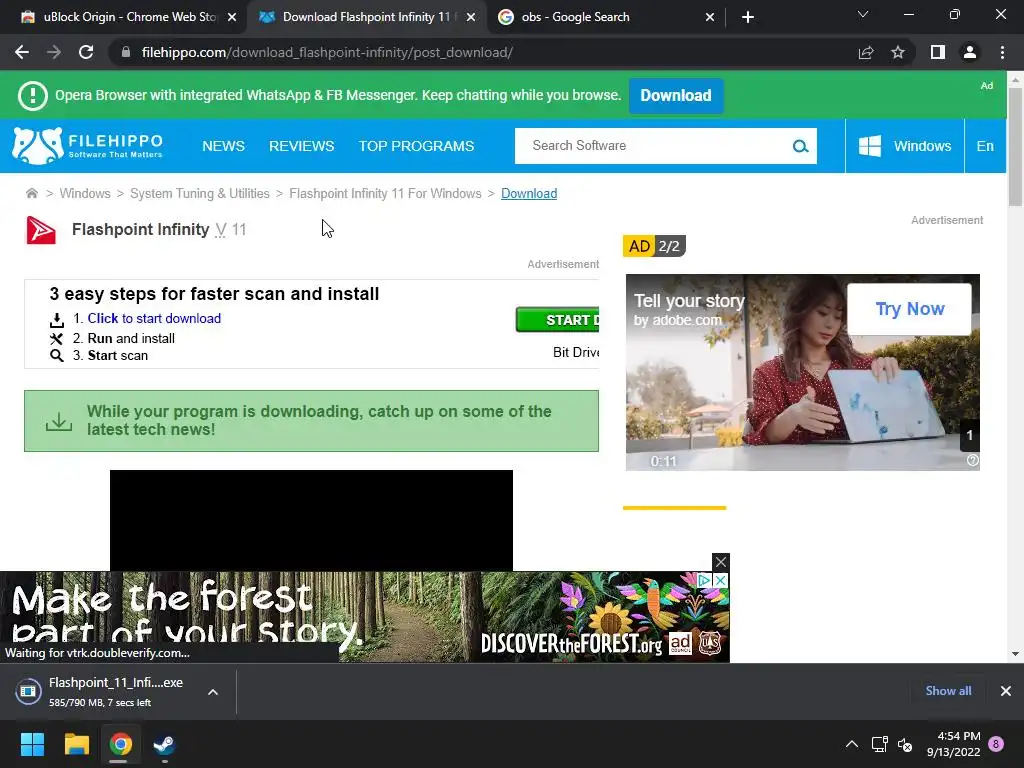Open the clock showing 4:54 PM
The height and width of the screenshot is (768, 1024).
[x=953, y=744]
